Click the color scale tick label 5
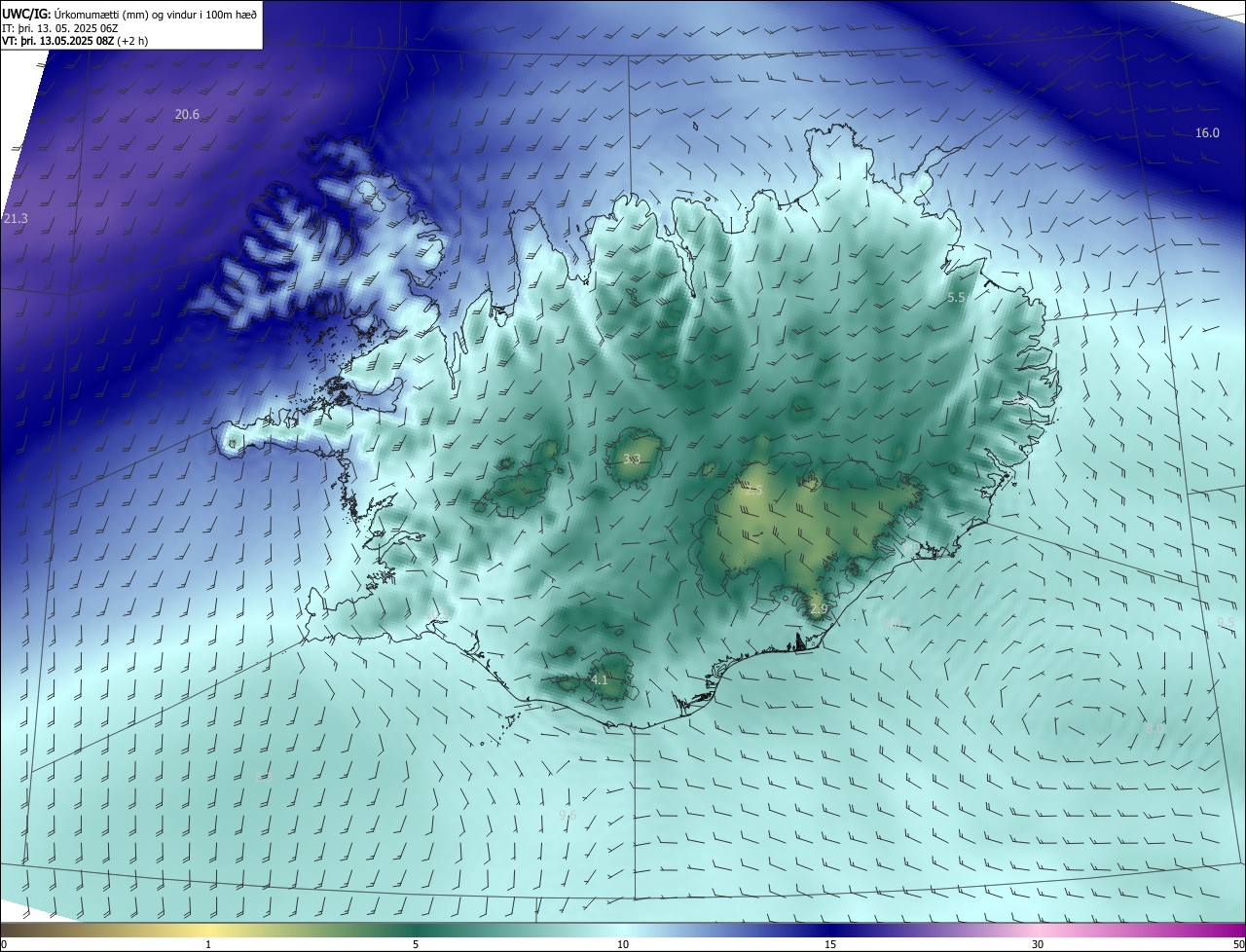This screenshot has height=952, width=1246. (416, 944)
